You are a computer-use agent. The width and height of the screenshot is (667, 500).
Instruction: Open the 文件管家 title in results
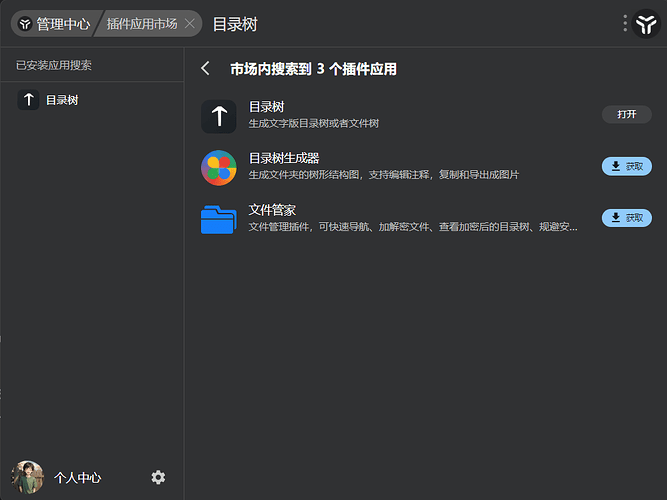(x=272, y=210)
